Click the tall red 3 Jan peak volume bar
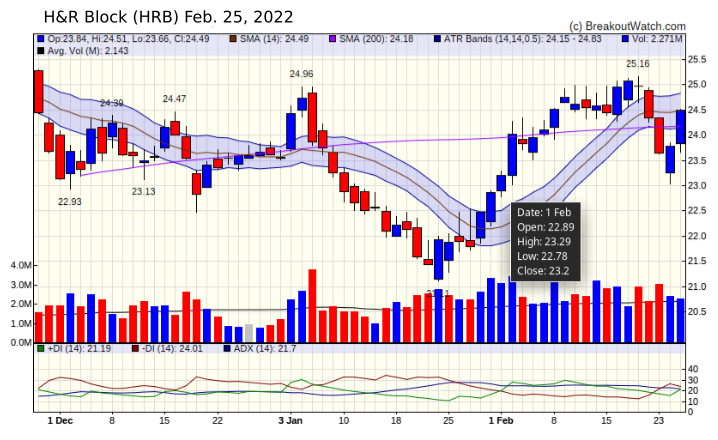Screen dimensions: 718x440 pyautogui.click(x=312, y=306)
